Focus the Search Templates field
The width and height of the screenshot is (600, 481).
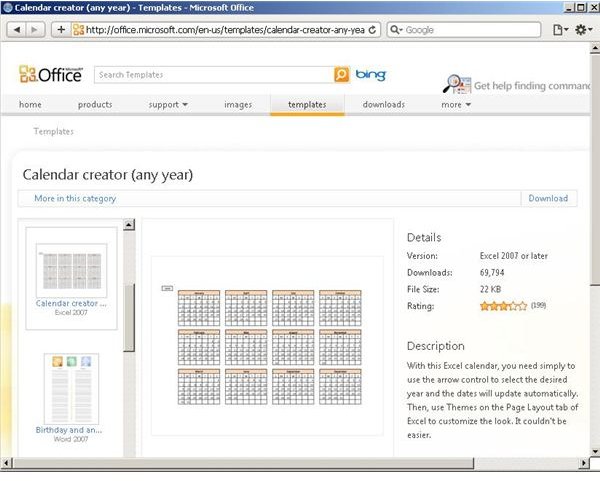214,75
